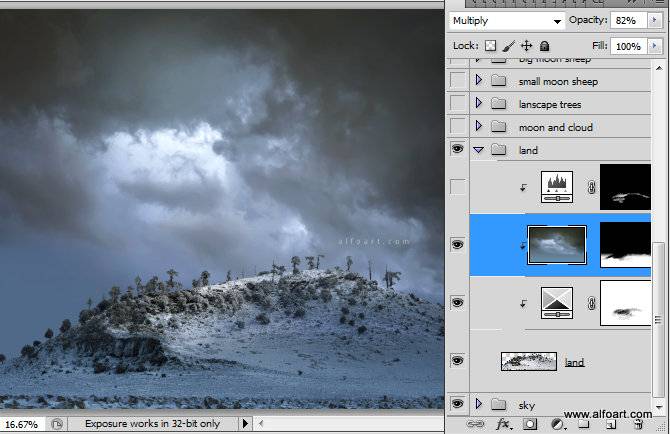Open the fx layer style menu
Viewport: 670px width, 434px height.
pyautogui.click(x=504, y=424)
